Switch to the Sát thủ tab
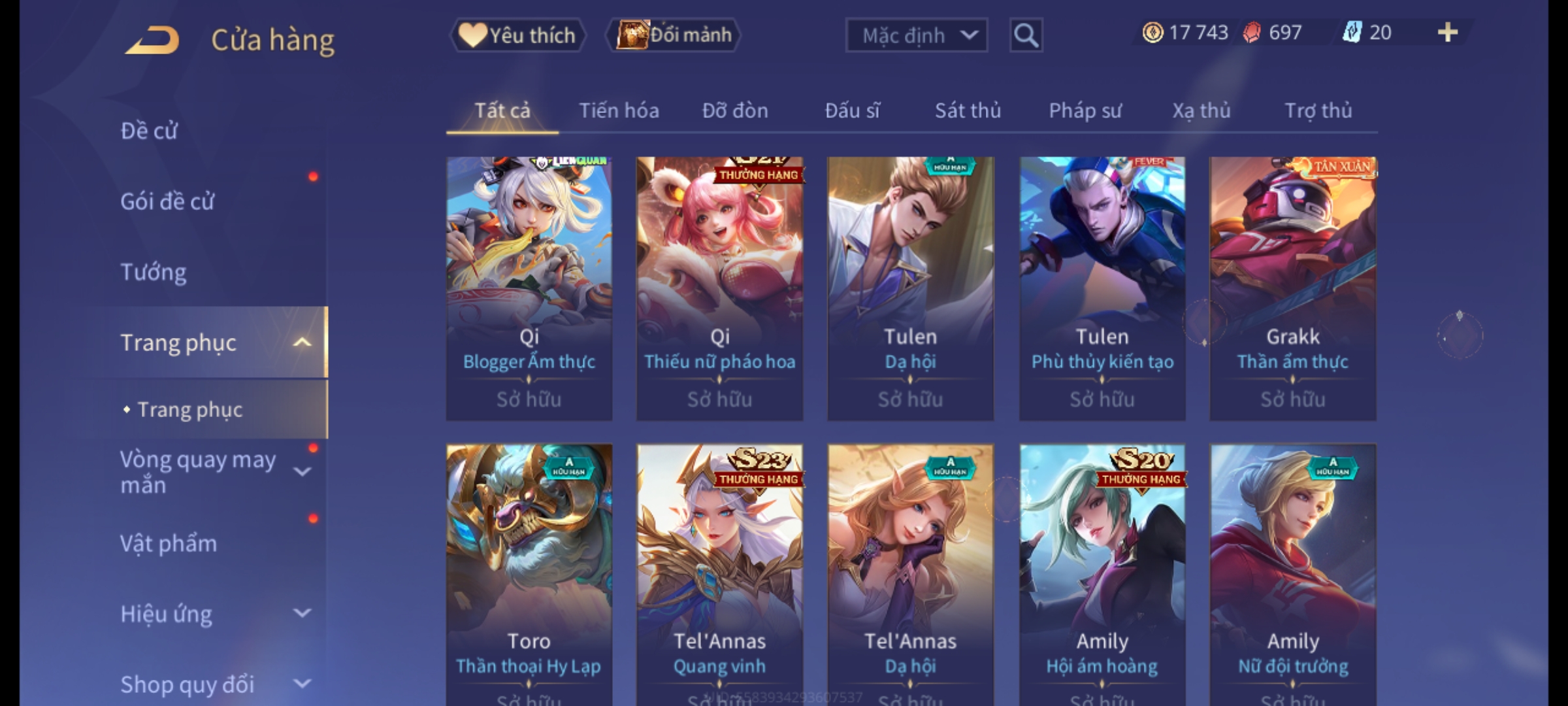Viewport: 1568px width, 706px height. 968,110
